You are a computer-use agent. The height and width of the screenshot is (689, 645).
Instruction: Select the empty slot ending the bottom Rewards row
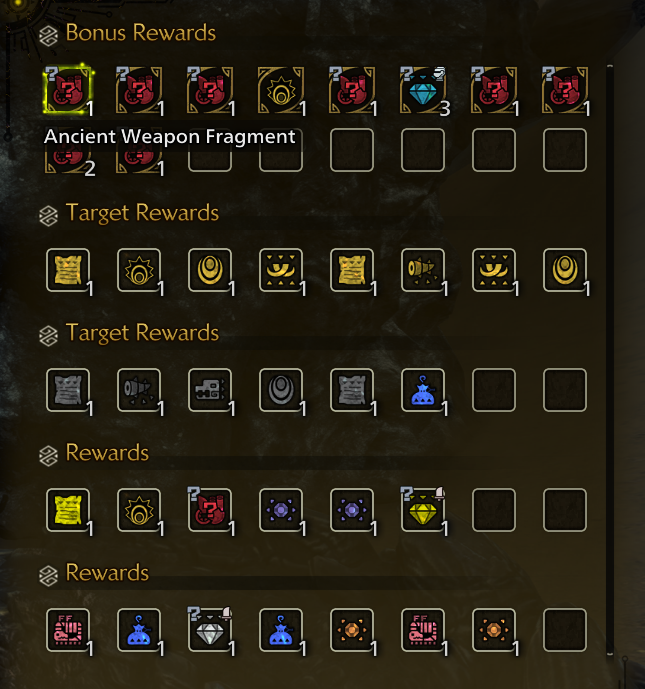tap(565, 630)
